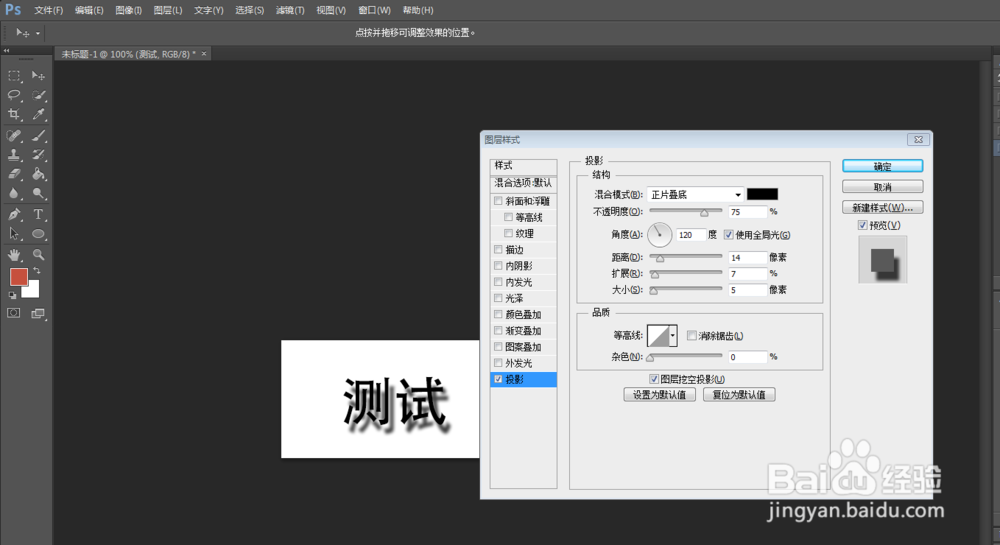Select the History Brush tool
The image size is (1000, 545).
(x=38, y=155)
